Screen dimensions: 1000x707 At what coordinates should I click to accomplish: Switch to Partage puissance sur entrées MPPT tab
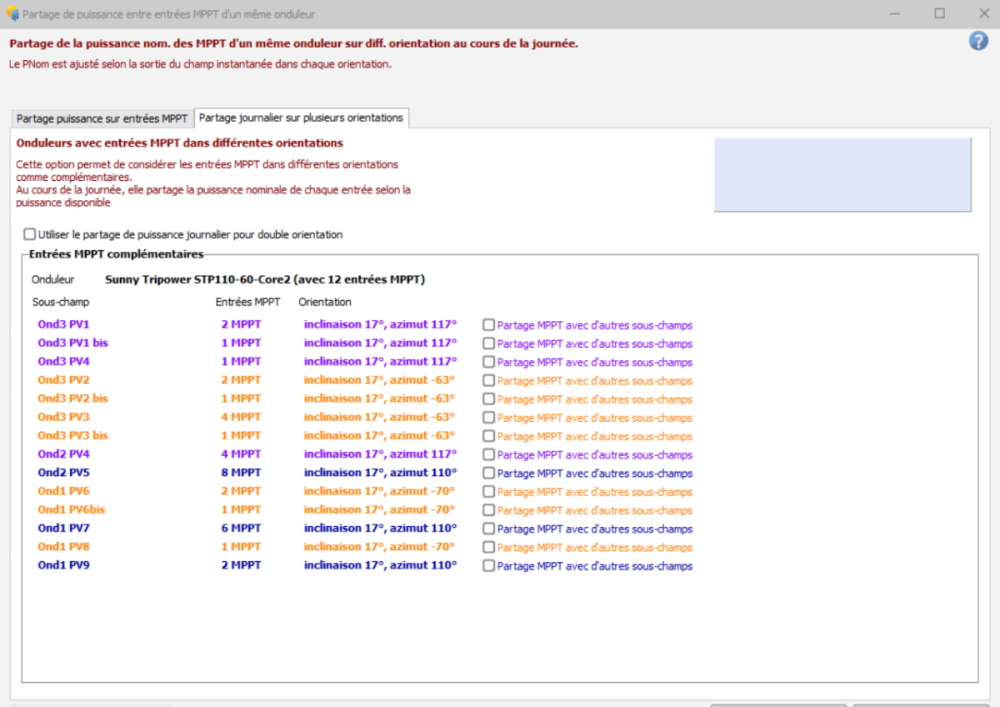102,118
